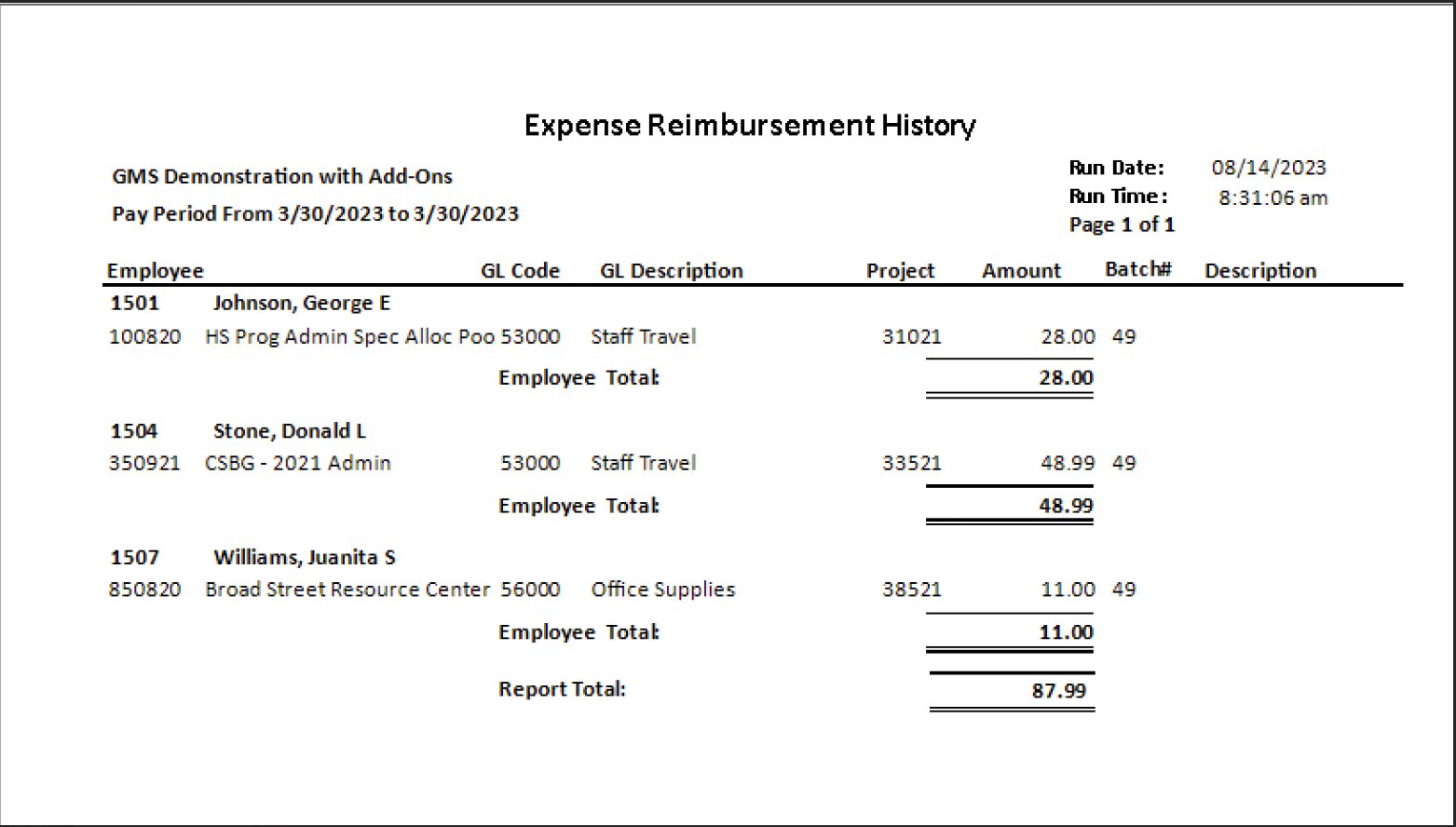Image resolution: width=1456 pixels, height=827 pixels.
Task: Select project number 31021
Action: [912, 337]
